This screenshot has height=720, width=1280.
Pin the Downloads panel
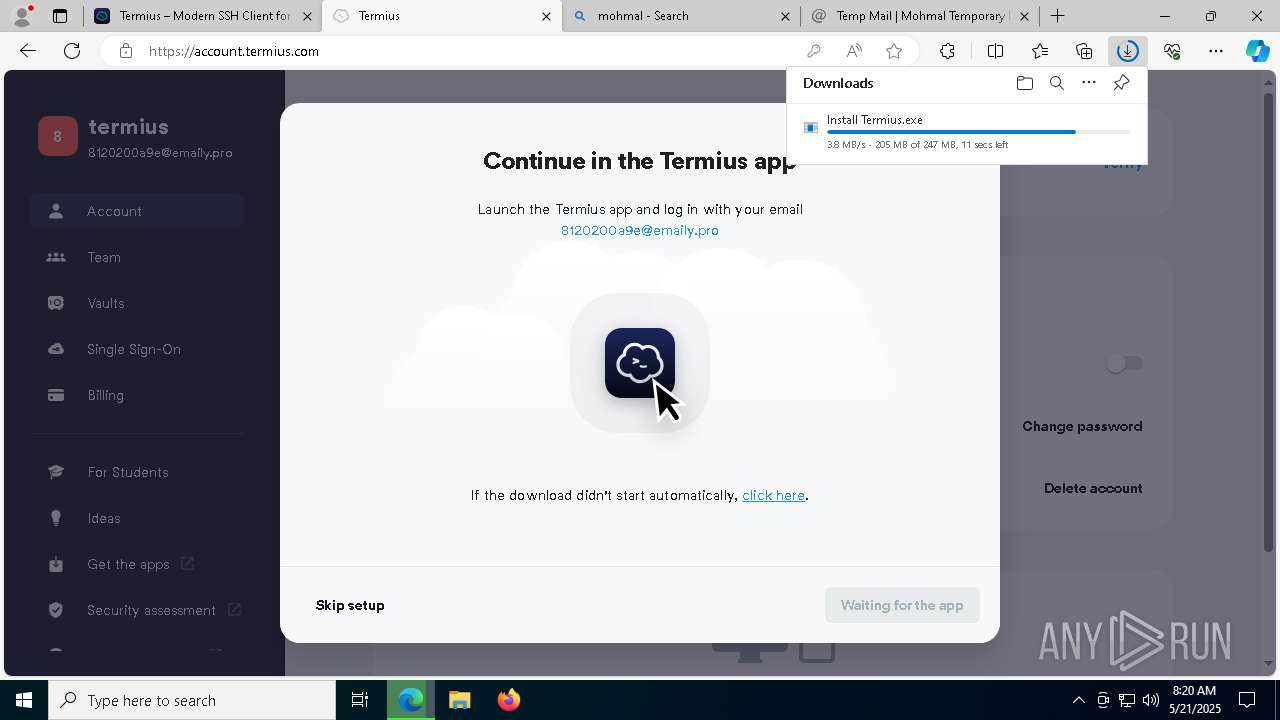pos(1121,83)
